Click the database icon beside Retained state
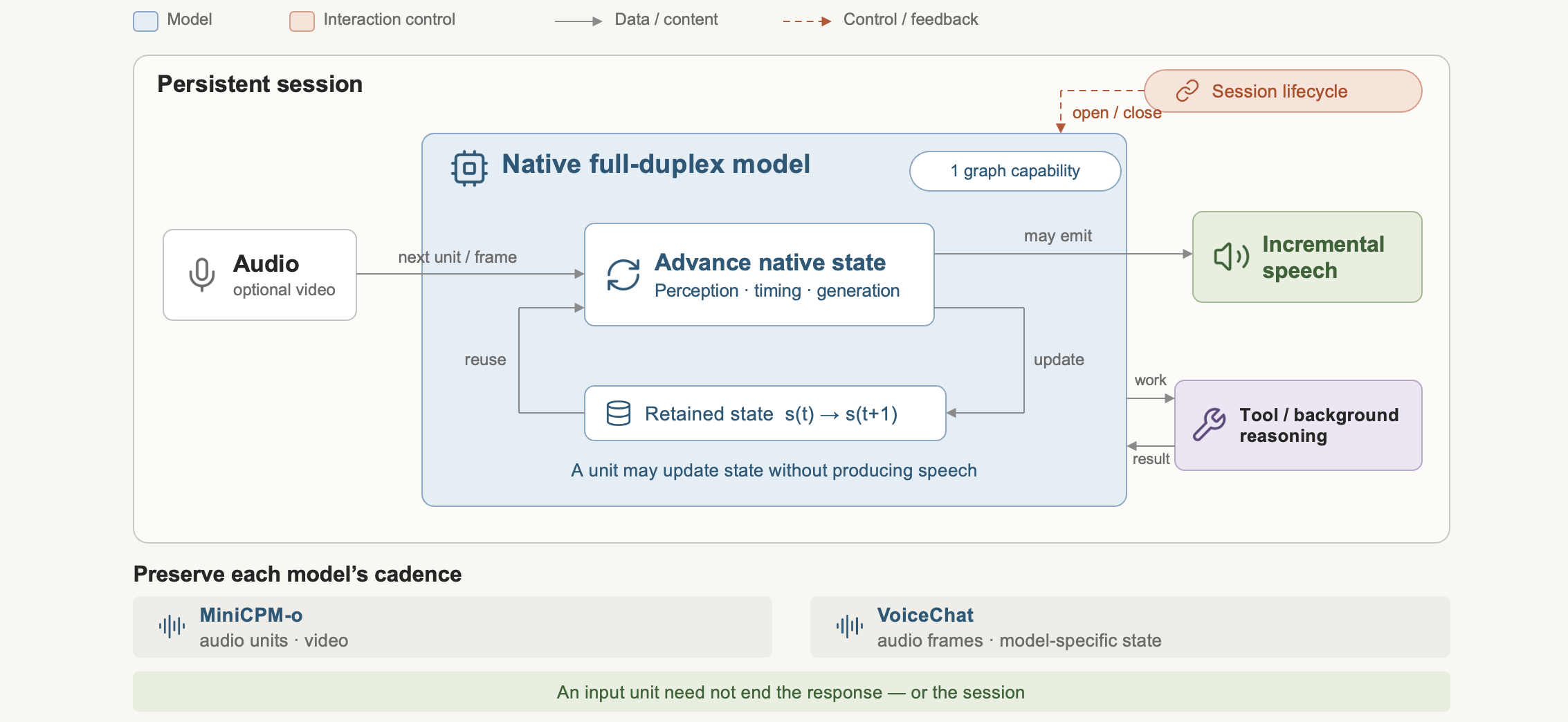The image size is (1568, 722). click(619, 413)
